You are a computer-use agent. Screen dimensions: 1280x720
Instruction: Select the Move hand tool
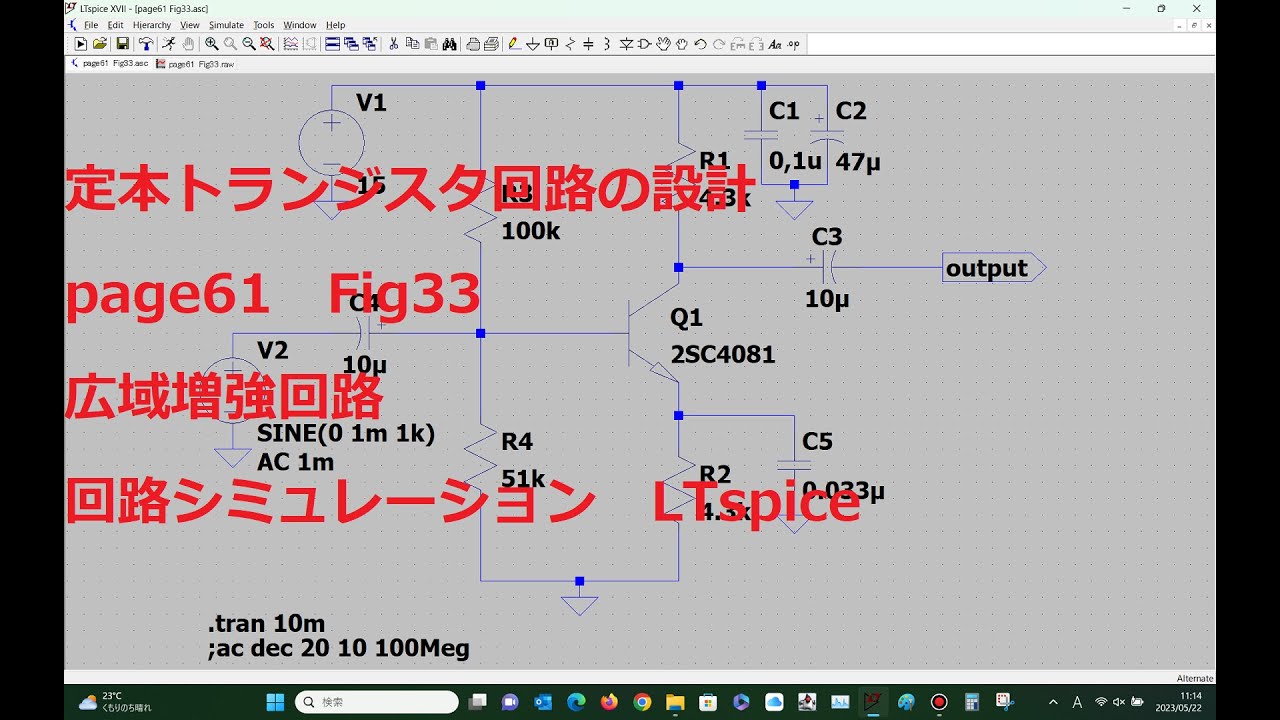coord(663,44)
